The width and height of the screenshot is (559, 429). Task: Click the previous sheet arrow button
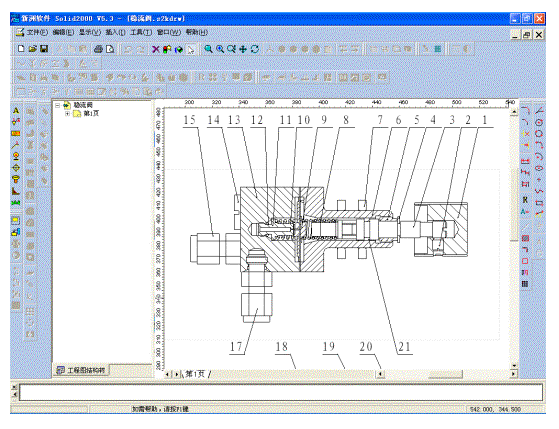(x=167, y=374)
